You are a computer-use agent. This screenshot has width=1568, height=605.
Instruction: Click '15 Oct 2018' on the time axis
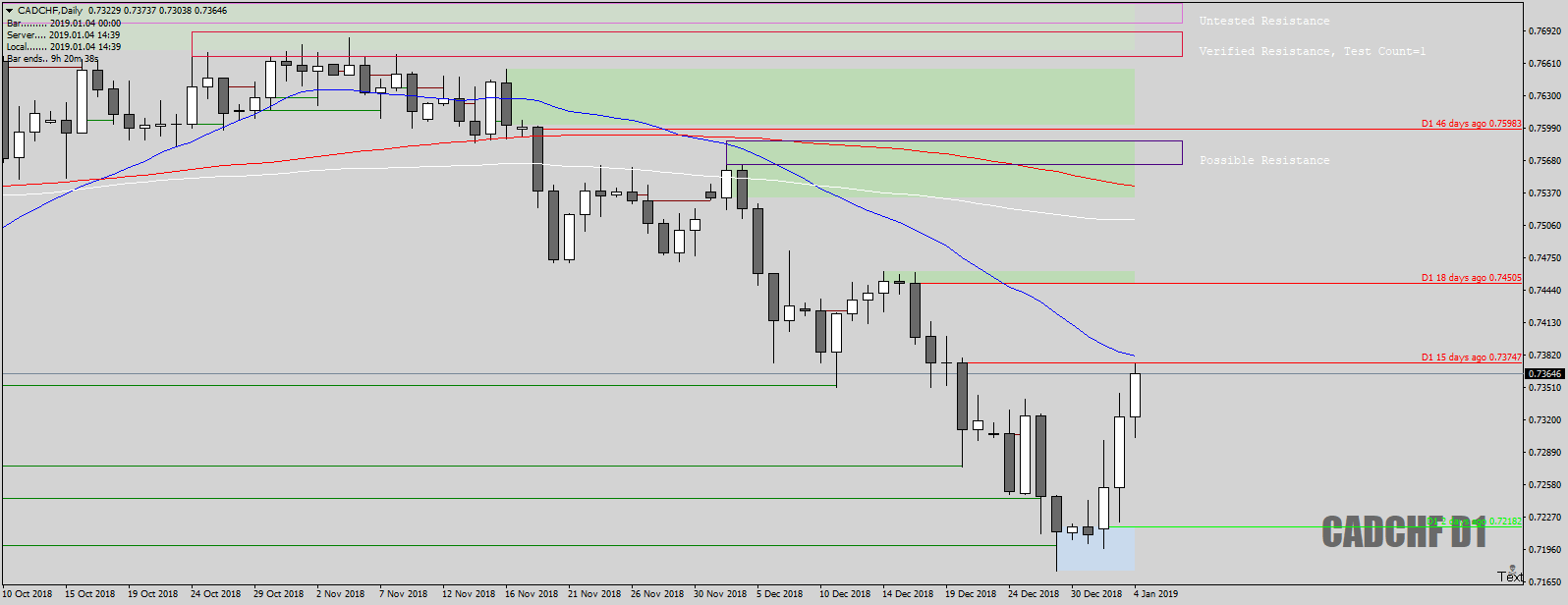point(90,594)
